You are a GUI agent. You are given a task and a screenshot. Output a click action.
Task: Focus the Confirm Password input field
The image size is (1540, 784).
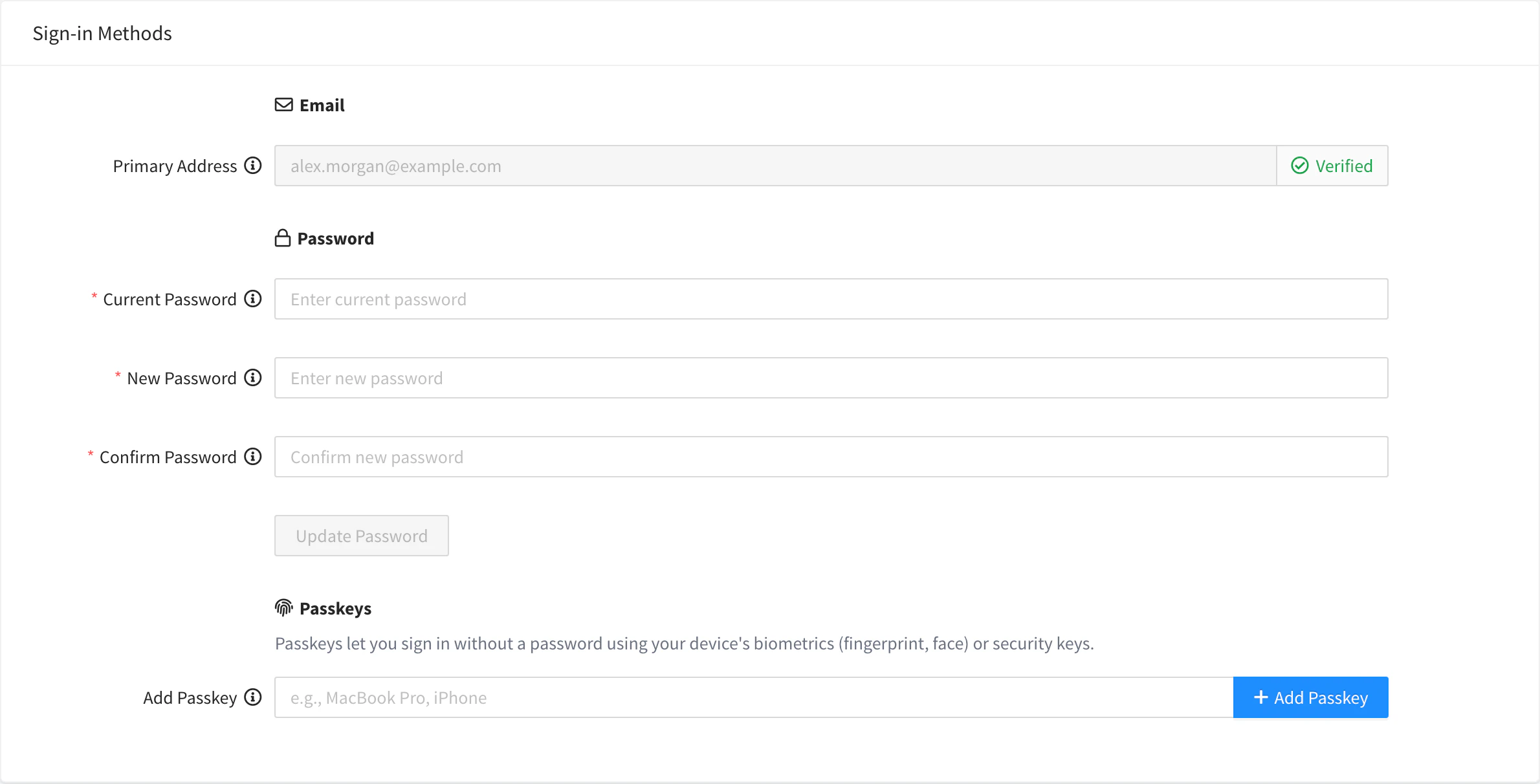click(831, 457)
